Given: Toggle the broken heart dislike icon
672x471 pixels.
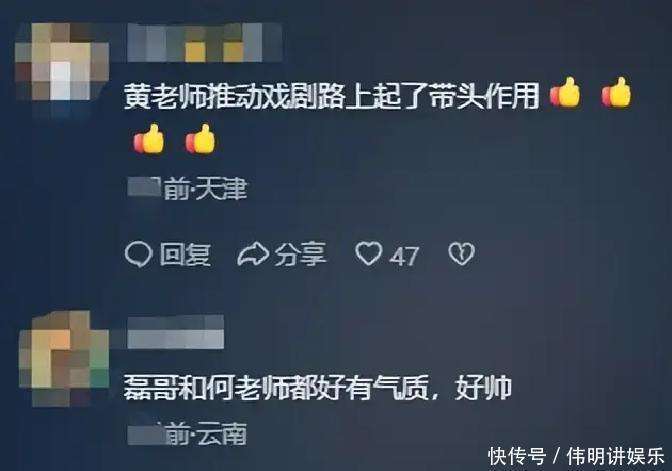Looking at the screenshot, I should click(462, 254).
